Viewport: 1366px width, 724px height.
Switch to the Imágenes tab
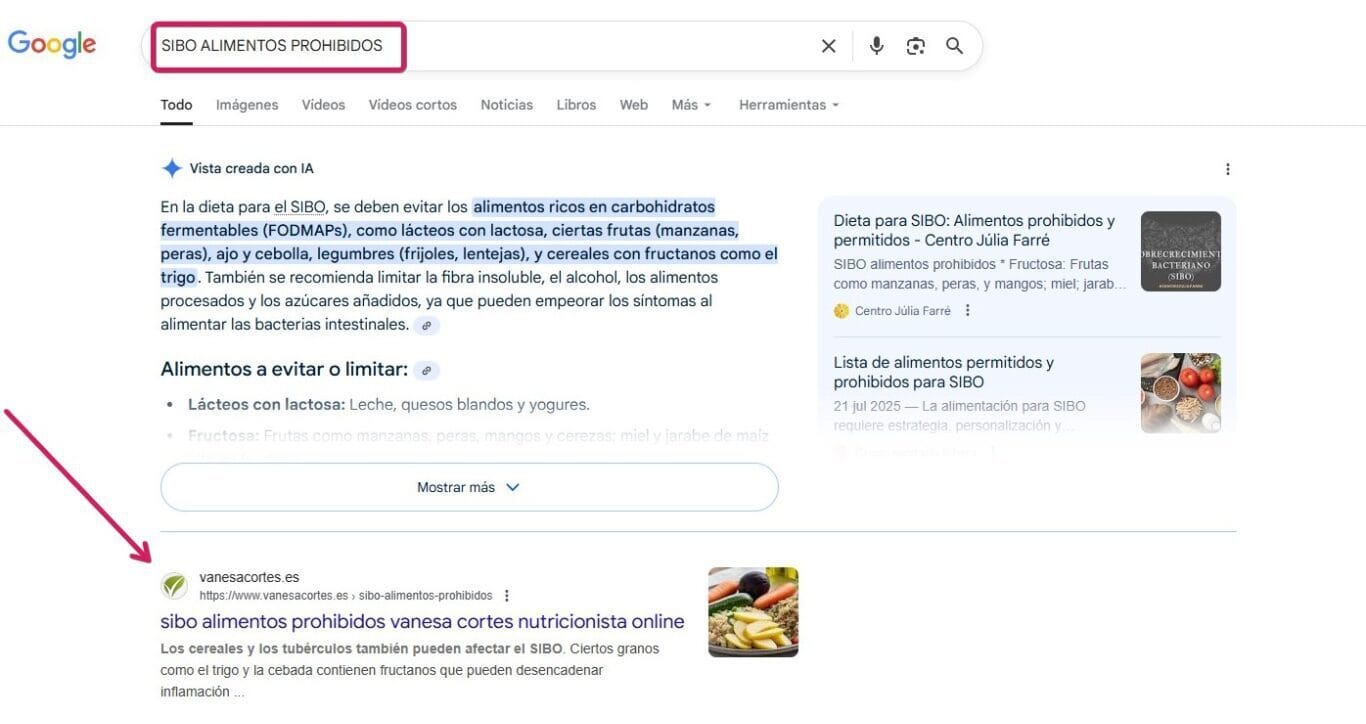(247, 105)
